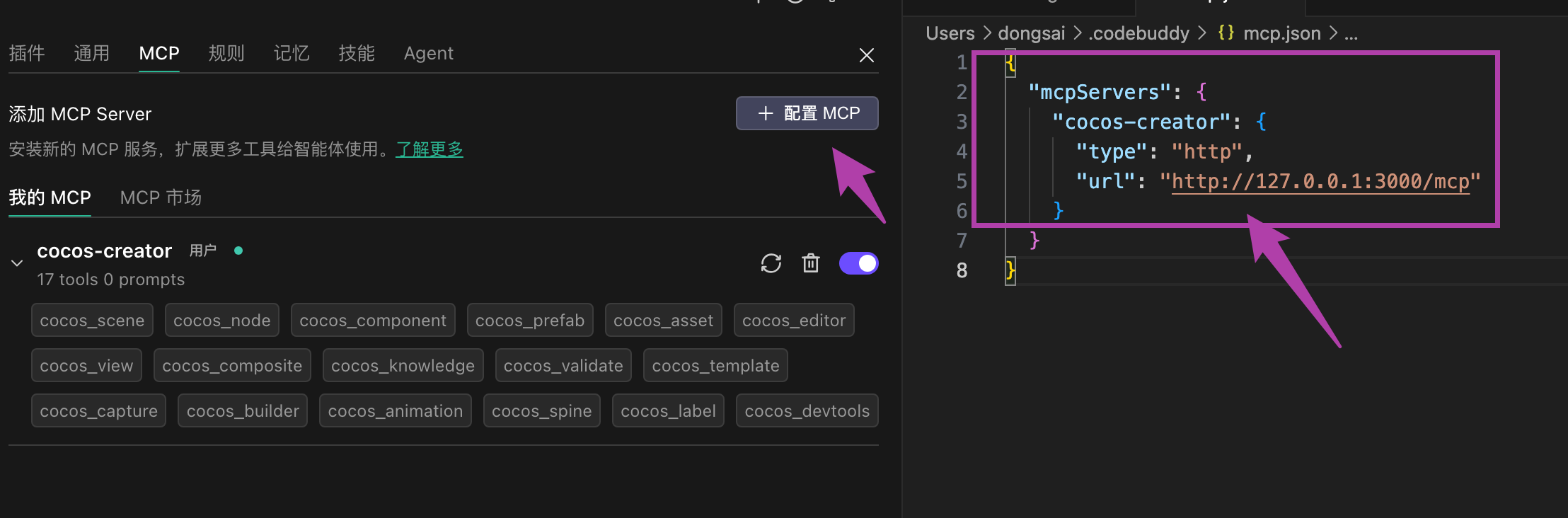The height and width of the screenshot is (518, 1568).
Task: Open the 插件 tab
Action: [x=27, y=53]
